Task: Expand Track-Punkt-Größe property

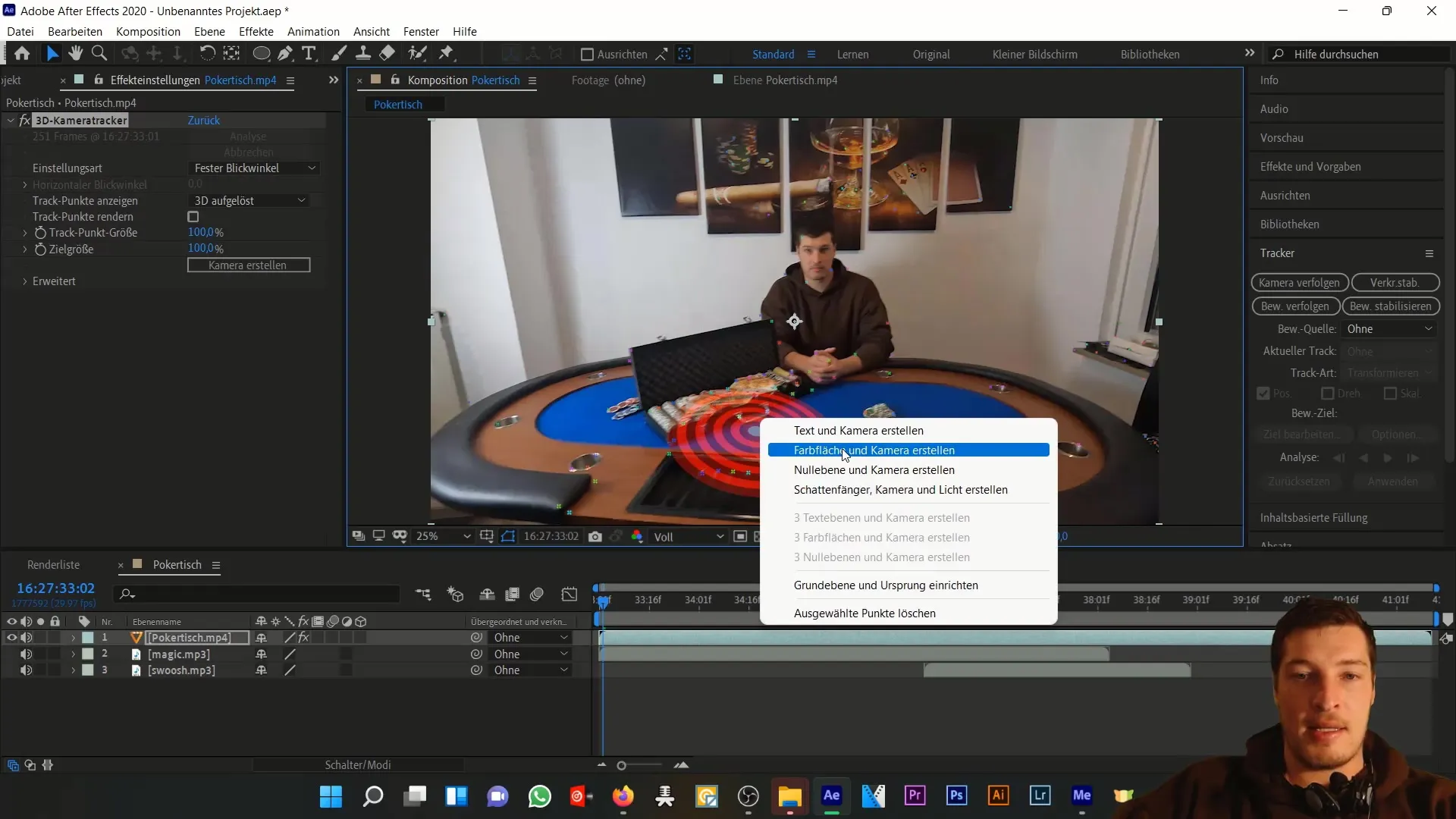Action: pyautogui.click(x=25, y=233)
